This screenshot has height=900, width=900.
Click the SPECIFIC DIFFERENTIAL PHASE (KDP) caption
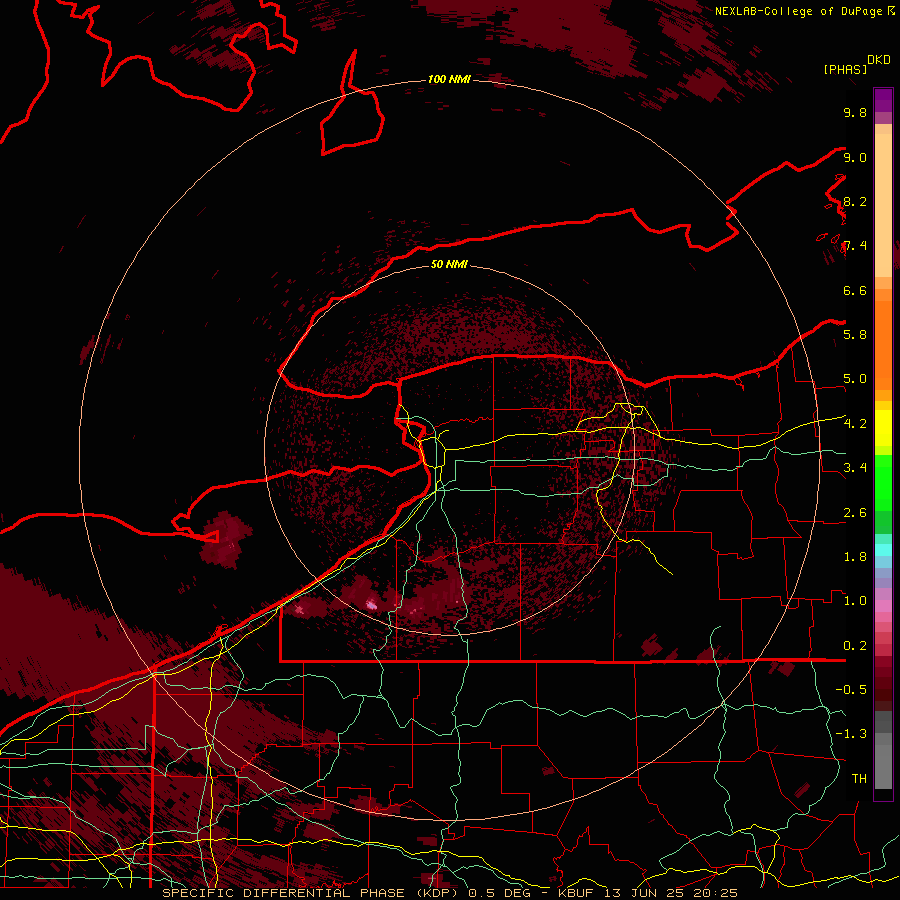[x=313, y=893]
